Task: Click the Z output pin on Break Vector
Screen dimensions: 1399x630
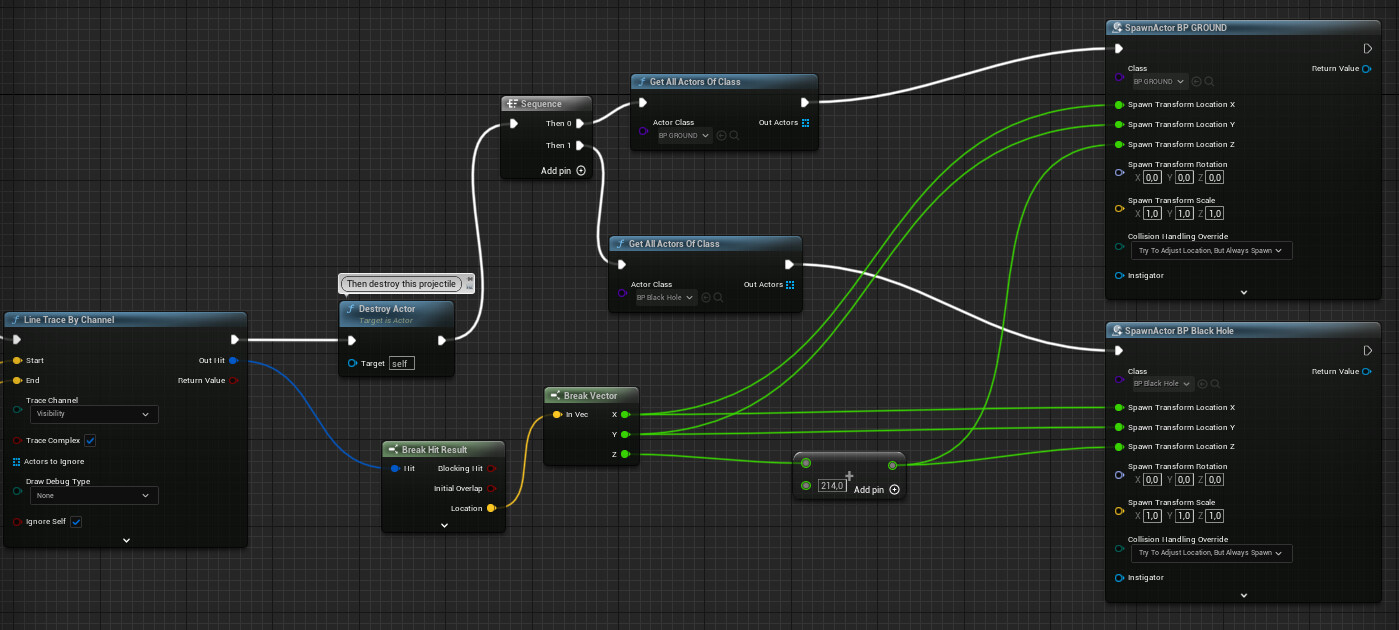Action: click(625, 454)
